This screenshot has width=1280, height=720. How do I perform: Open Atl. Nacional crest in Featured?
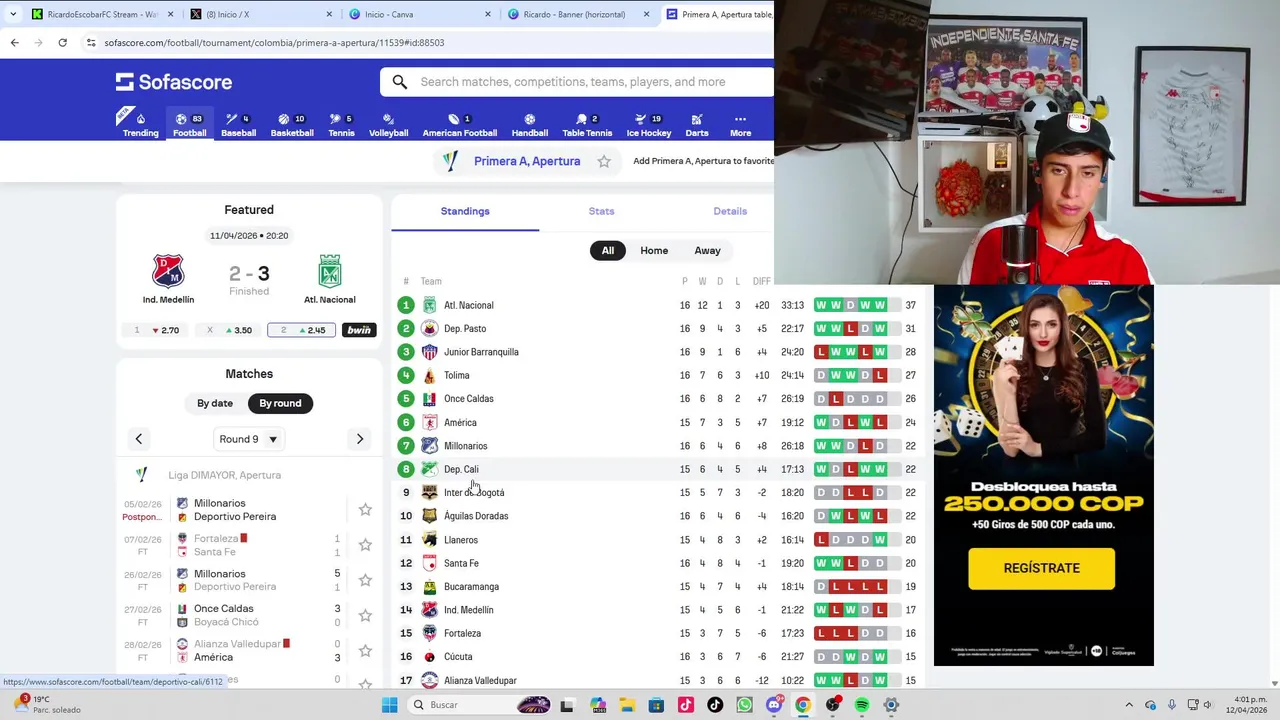(330, 271)
